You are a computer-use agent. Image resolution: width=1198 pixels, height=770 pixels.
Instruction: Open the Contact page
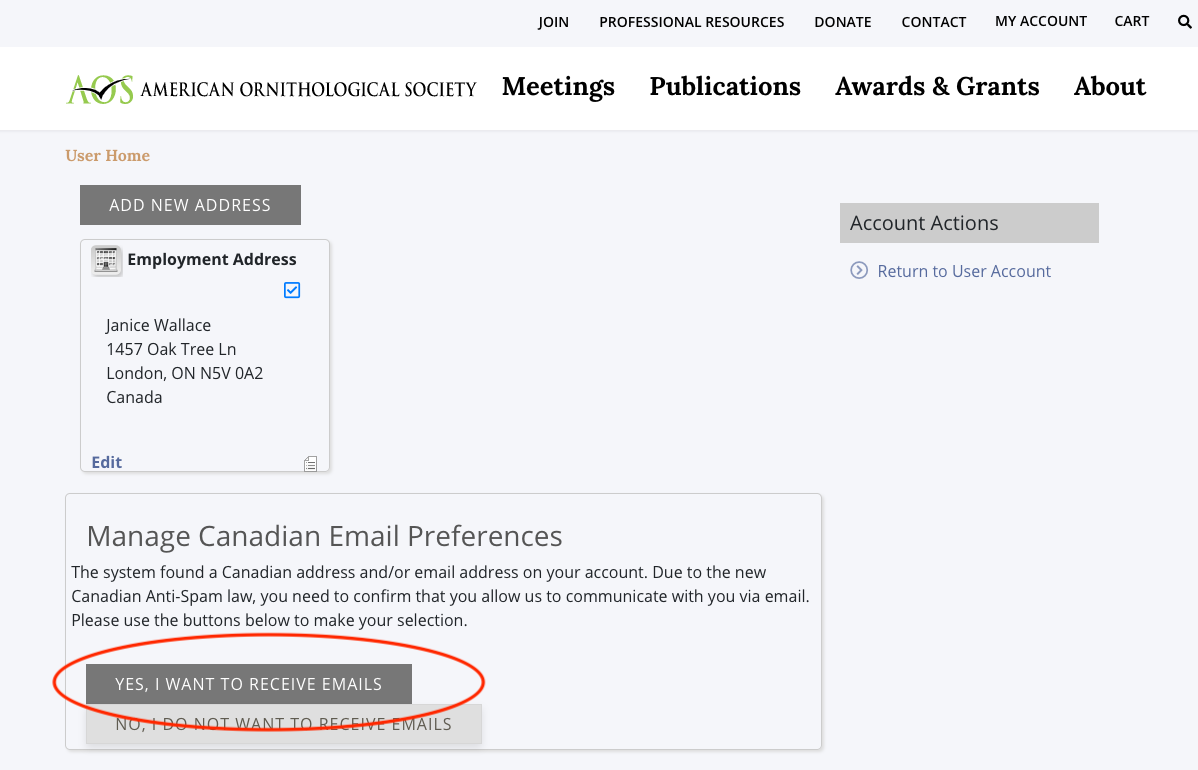pyautogui.click(x=934, y=22)
